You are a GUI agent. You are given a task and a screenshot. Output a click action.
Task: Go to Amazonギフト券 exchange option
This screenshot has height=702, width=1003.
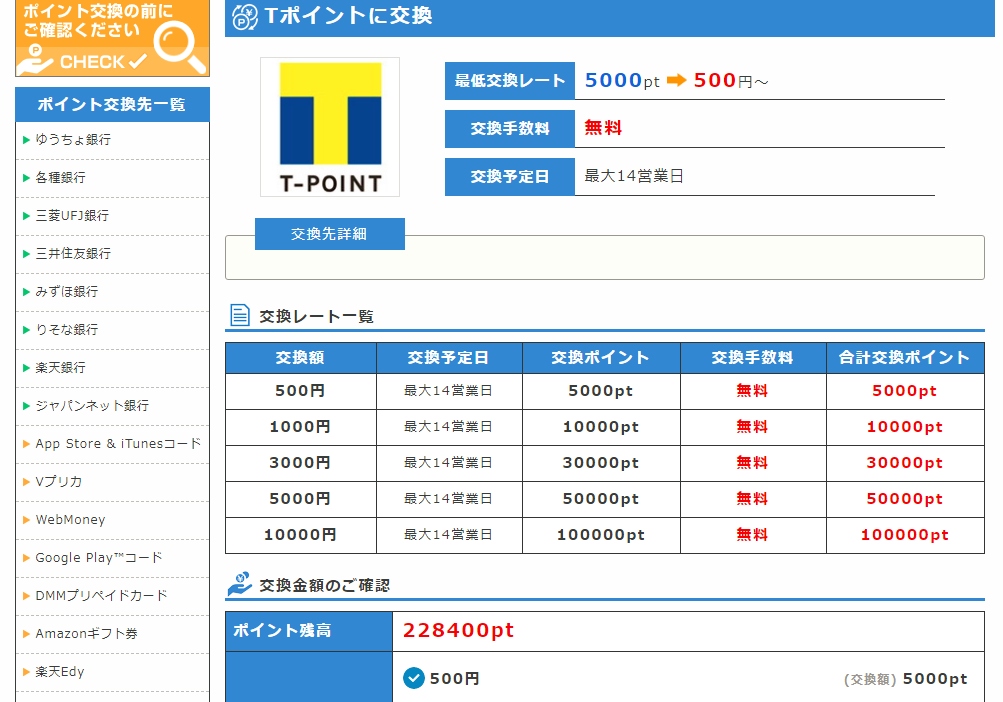click(x=86, y=634)
